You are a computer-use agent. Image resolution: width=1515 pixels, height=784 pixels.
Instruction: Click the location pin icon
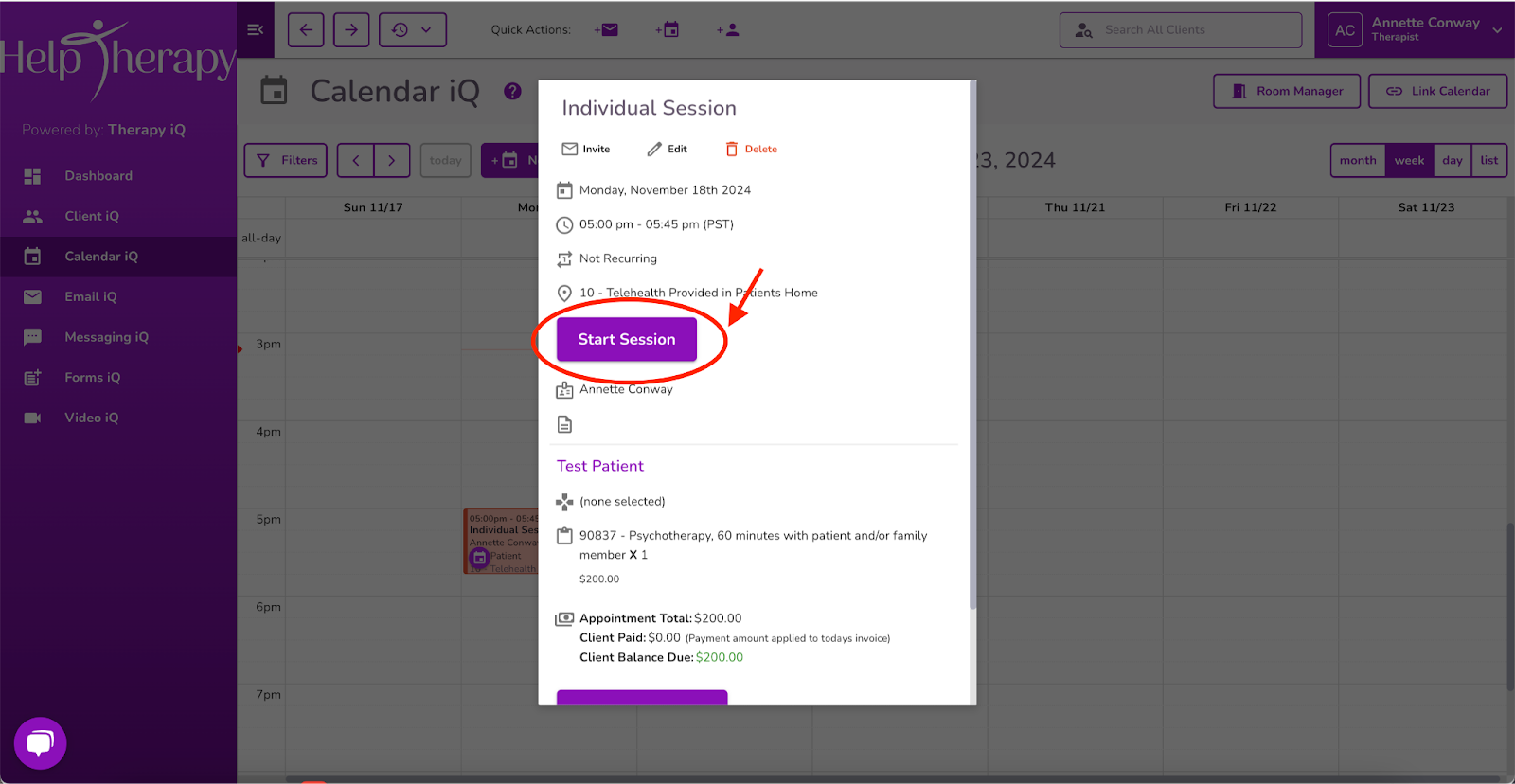(x=564, y=294)
